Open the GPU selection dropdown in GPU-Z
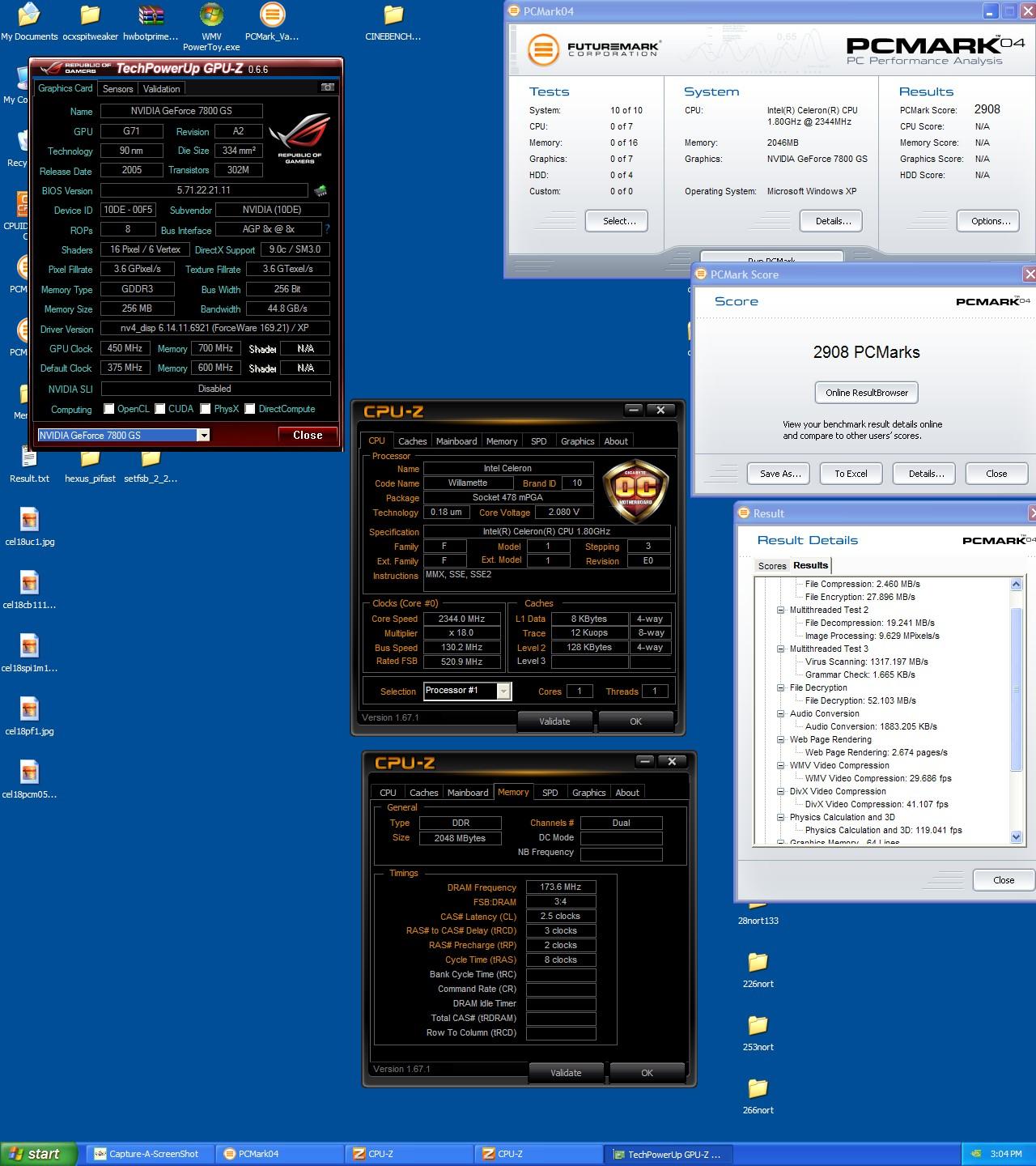The height and width of the screenshot is (1166, 1036). tap(204, 436)
